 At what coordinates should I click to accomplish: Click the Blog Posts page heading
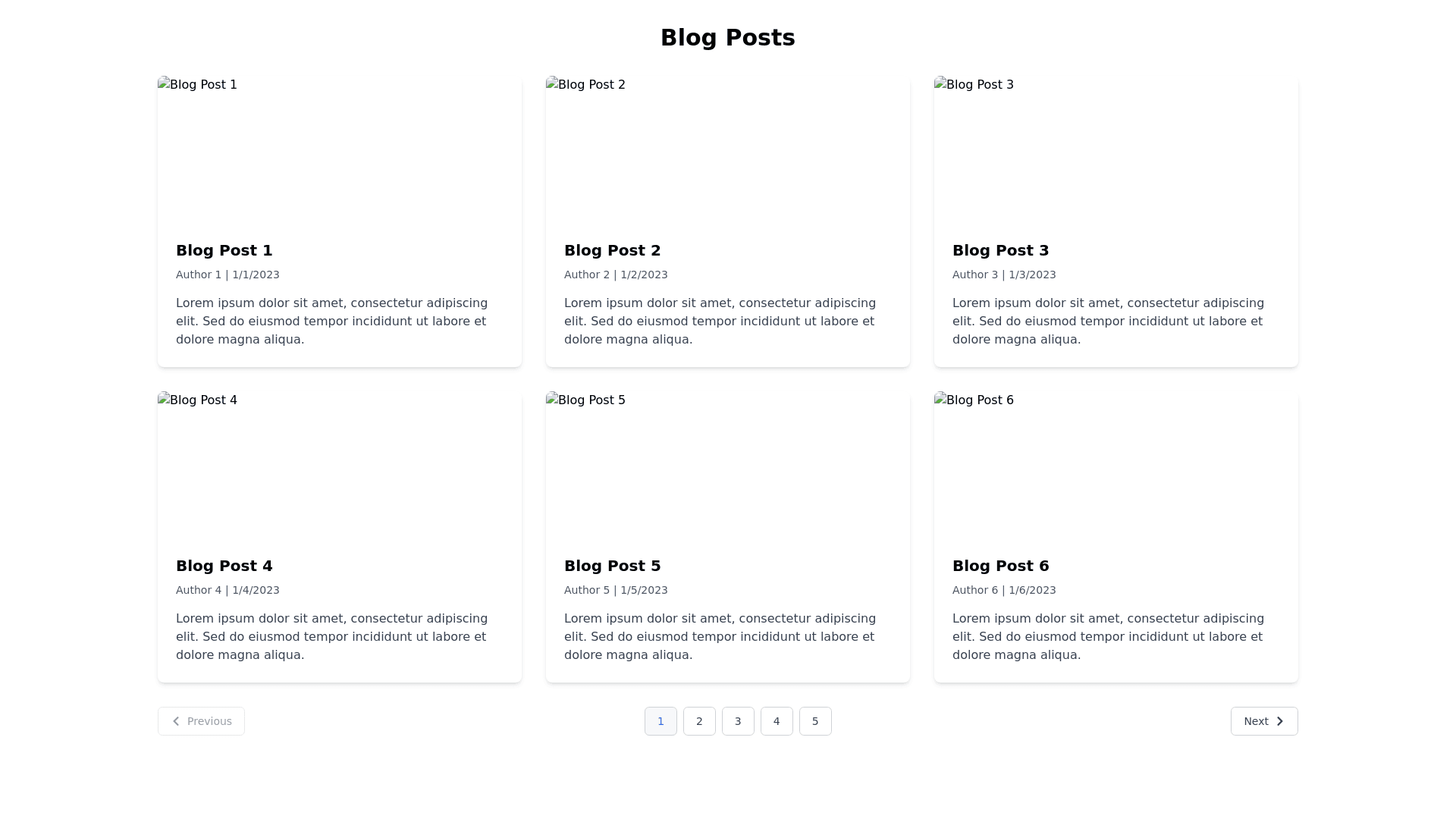point(728,38)
